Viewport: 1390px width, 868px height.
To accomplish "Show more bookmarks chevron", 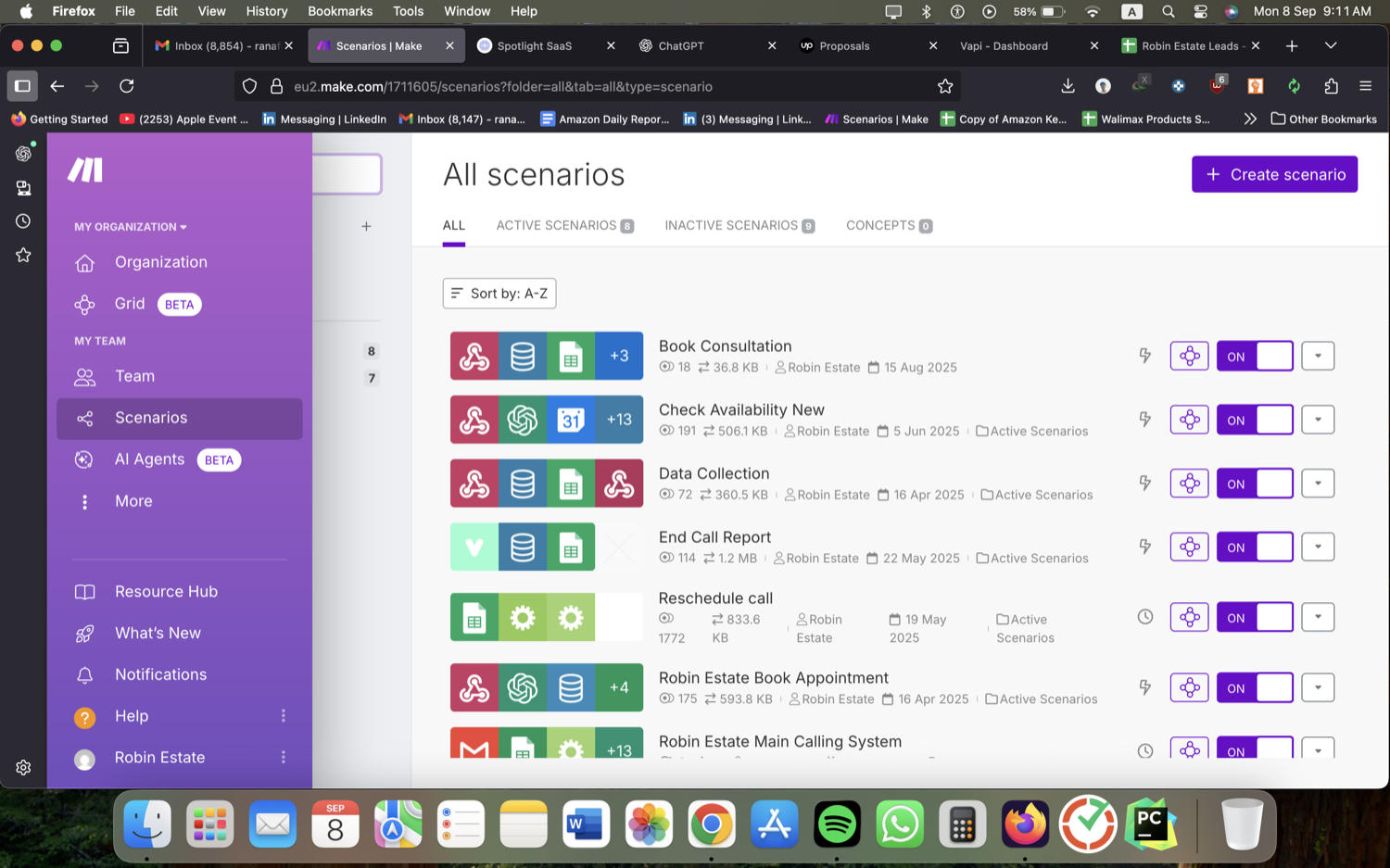I will coord(1250,119).
